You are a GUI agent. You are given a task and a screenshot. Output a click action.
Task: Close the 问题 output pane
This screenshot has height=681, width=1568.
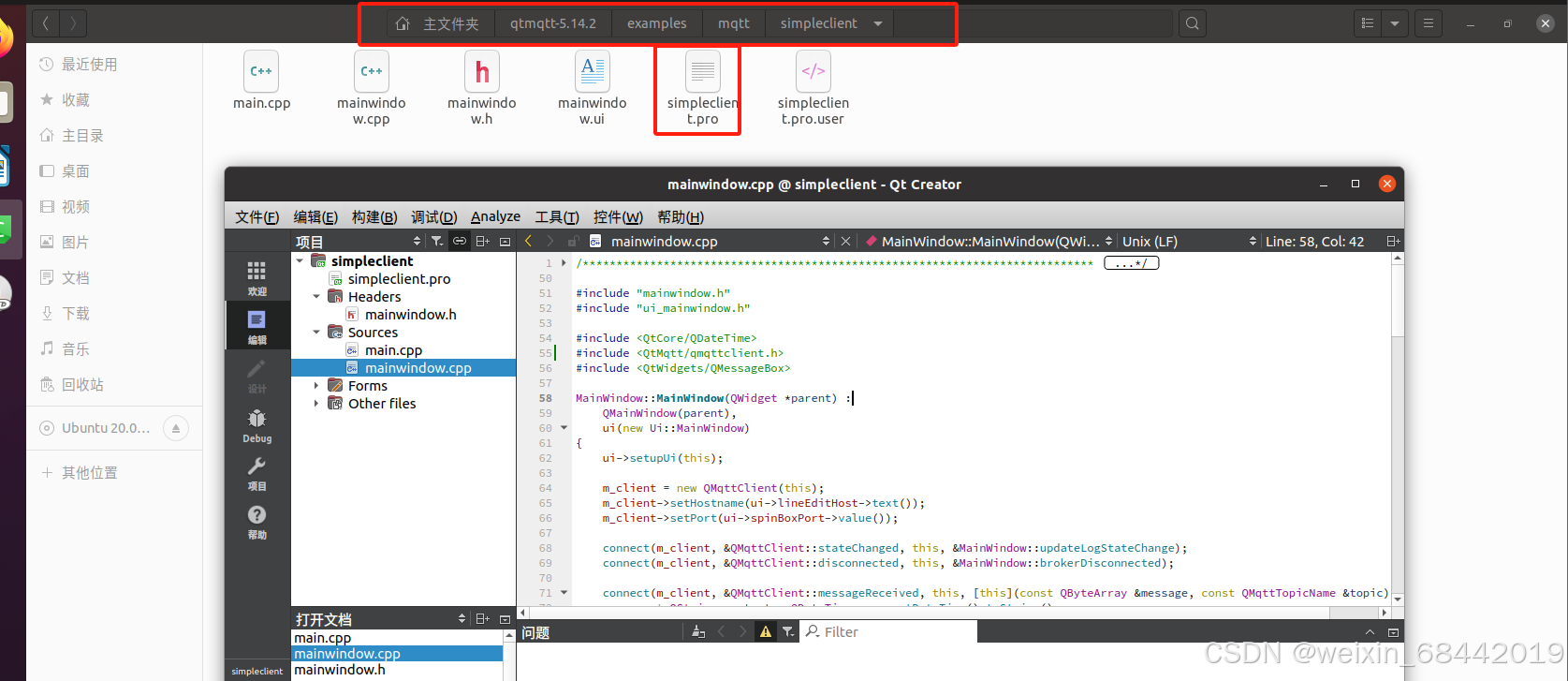click(1393, 632)
